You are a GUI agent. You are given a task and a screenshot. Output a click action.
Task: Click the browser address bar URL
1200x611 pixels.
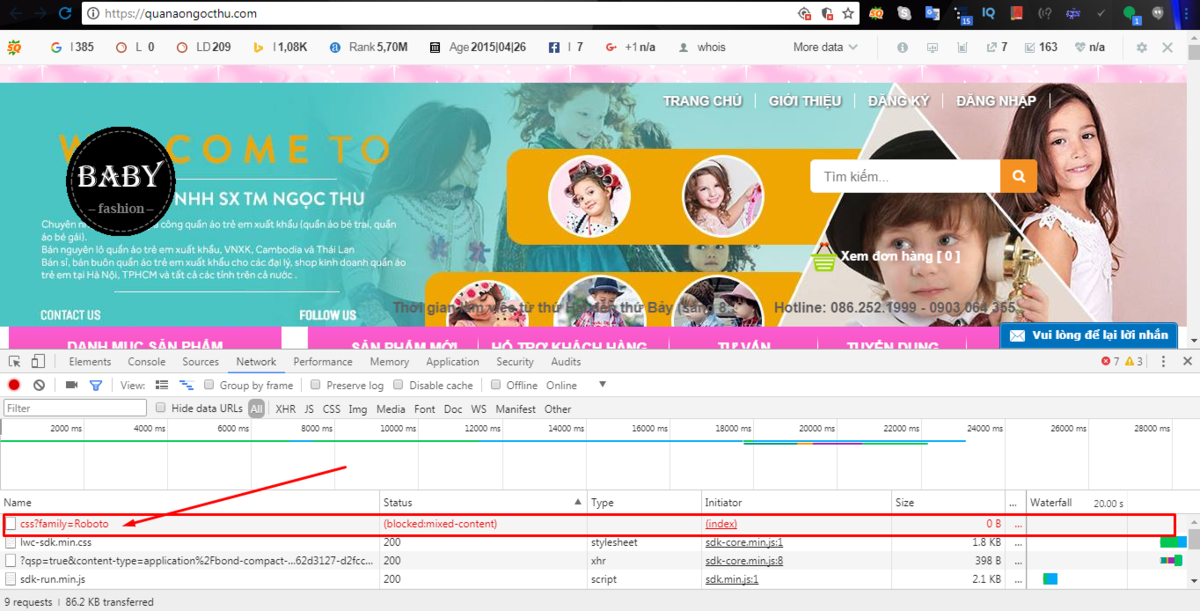(180, 14)
